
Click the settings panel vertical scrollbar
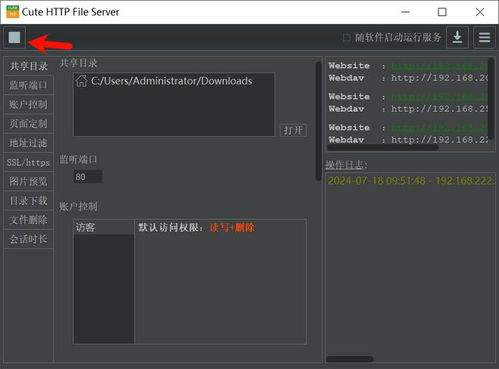[x=318, y=121]
